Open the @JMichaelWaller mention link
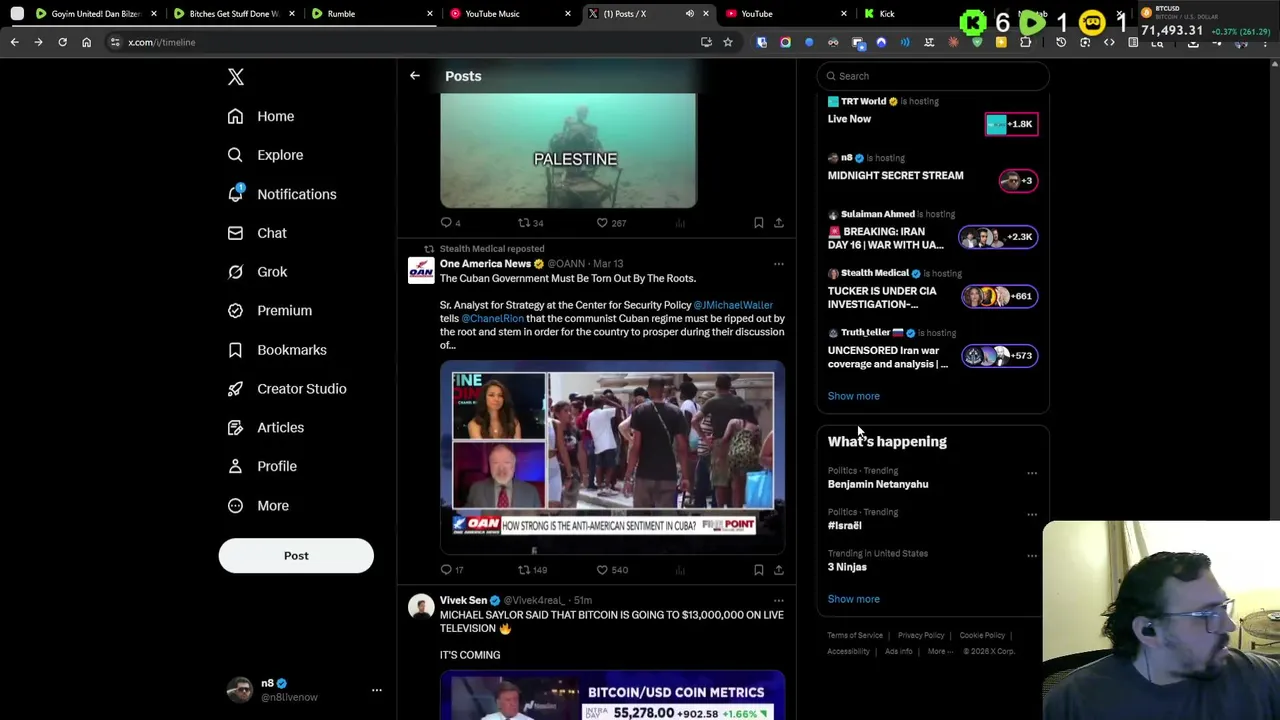This screenshot has width=1280, height=720. click(733, 305)
